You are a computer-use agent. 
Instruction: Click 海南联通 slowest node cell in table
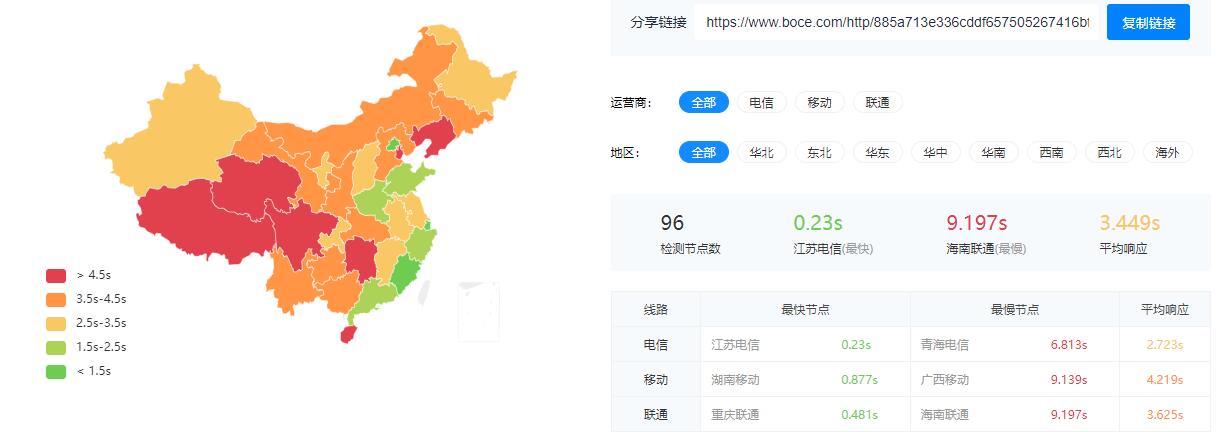click(945, 414)
